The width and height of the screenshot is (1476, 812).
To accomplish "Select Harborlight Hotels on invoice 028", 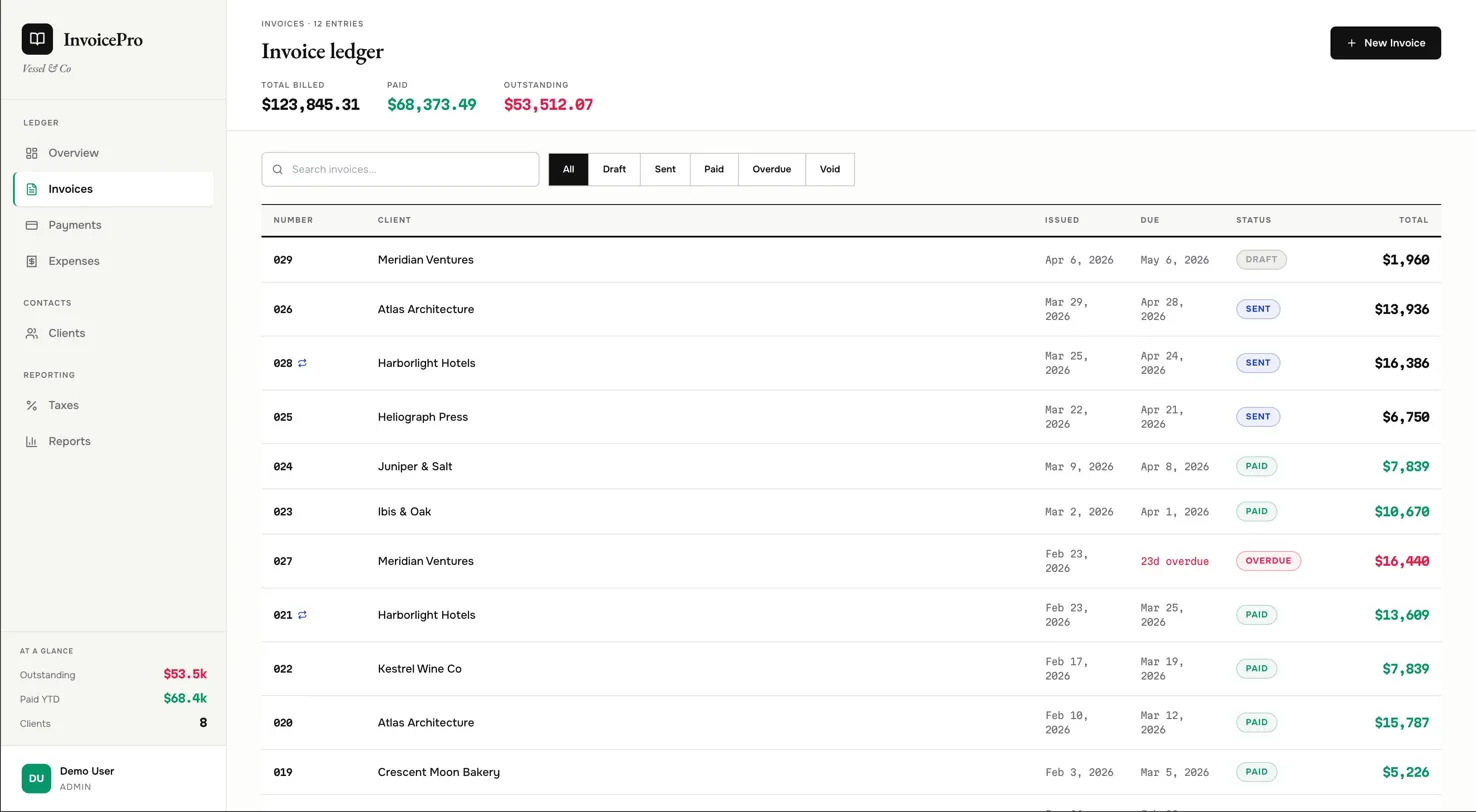I will (x=426, y=363).
